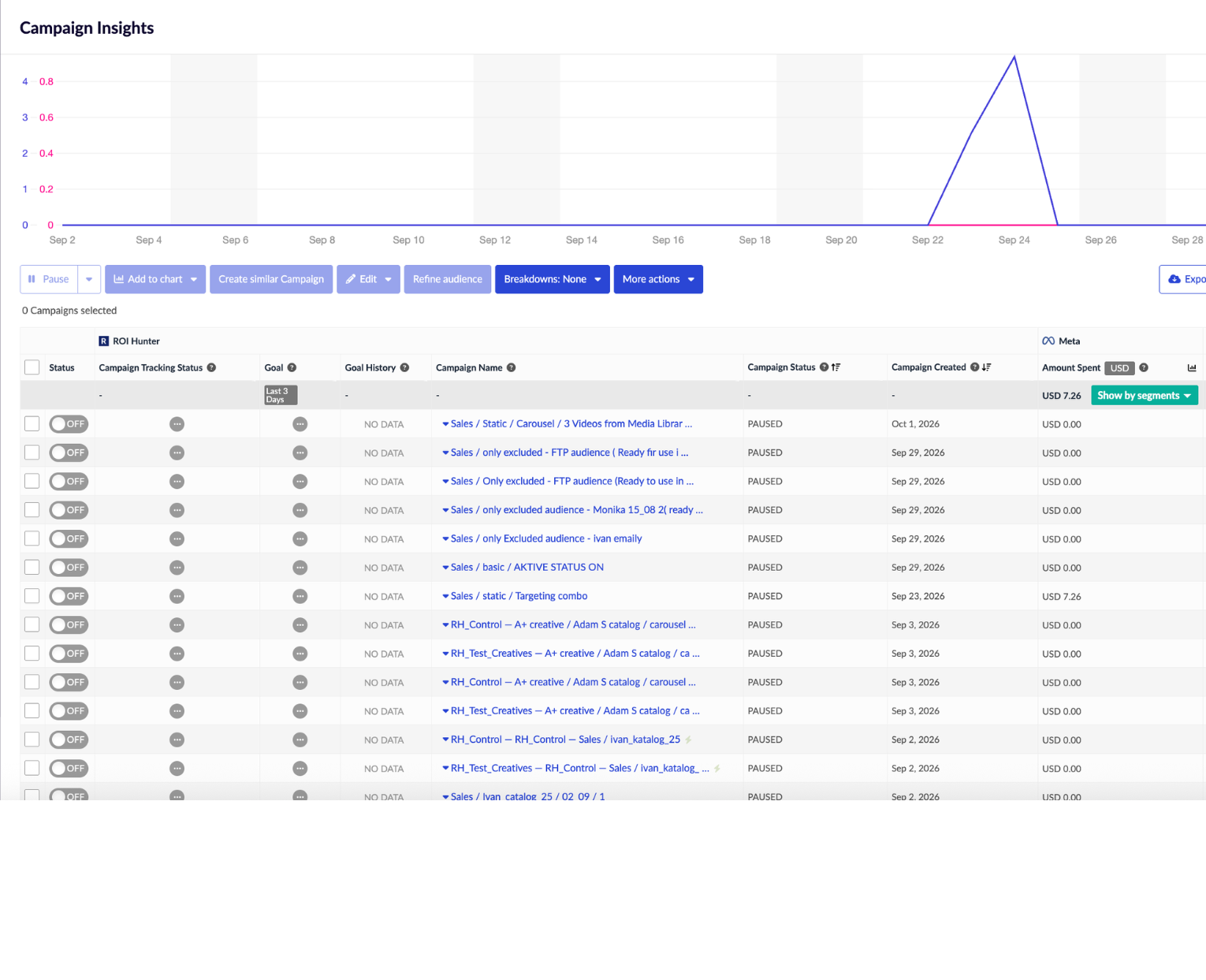Click sort icon in Campaign Created header
Screen dimensions: 1206x980
(987, 367)
